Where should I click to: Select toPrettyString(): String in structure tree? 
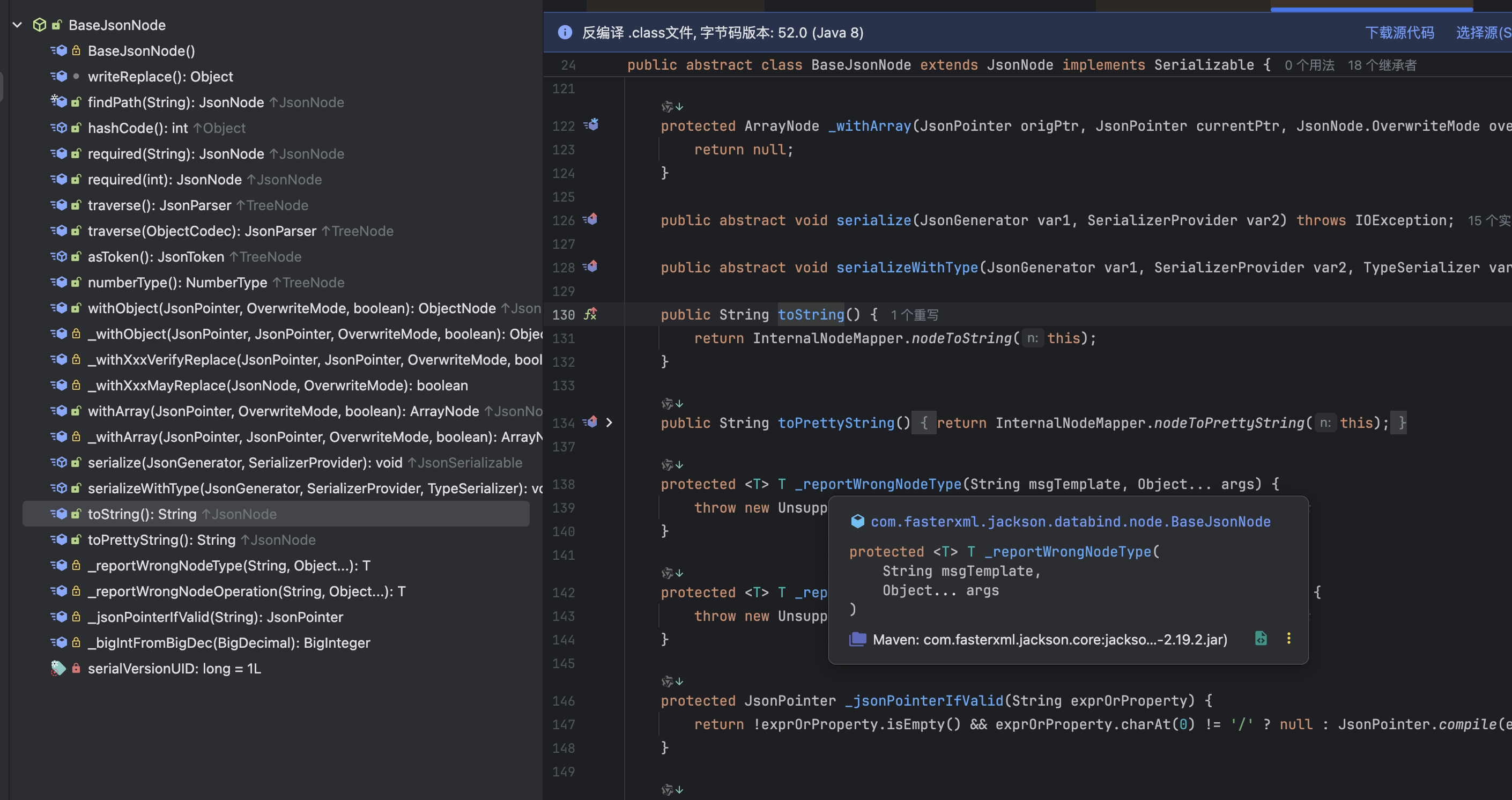tap(161, 539)
